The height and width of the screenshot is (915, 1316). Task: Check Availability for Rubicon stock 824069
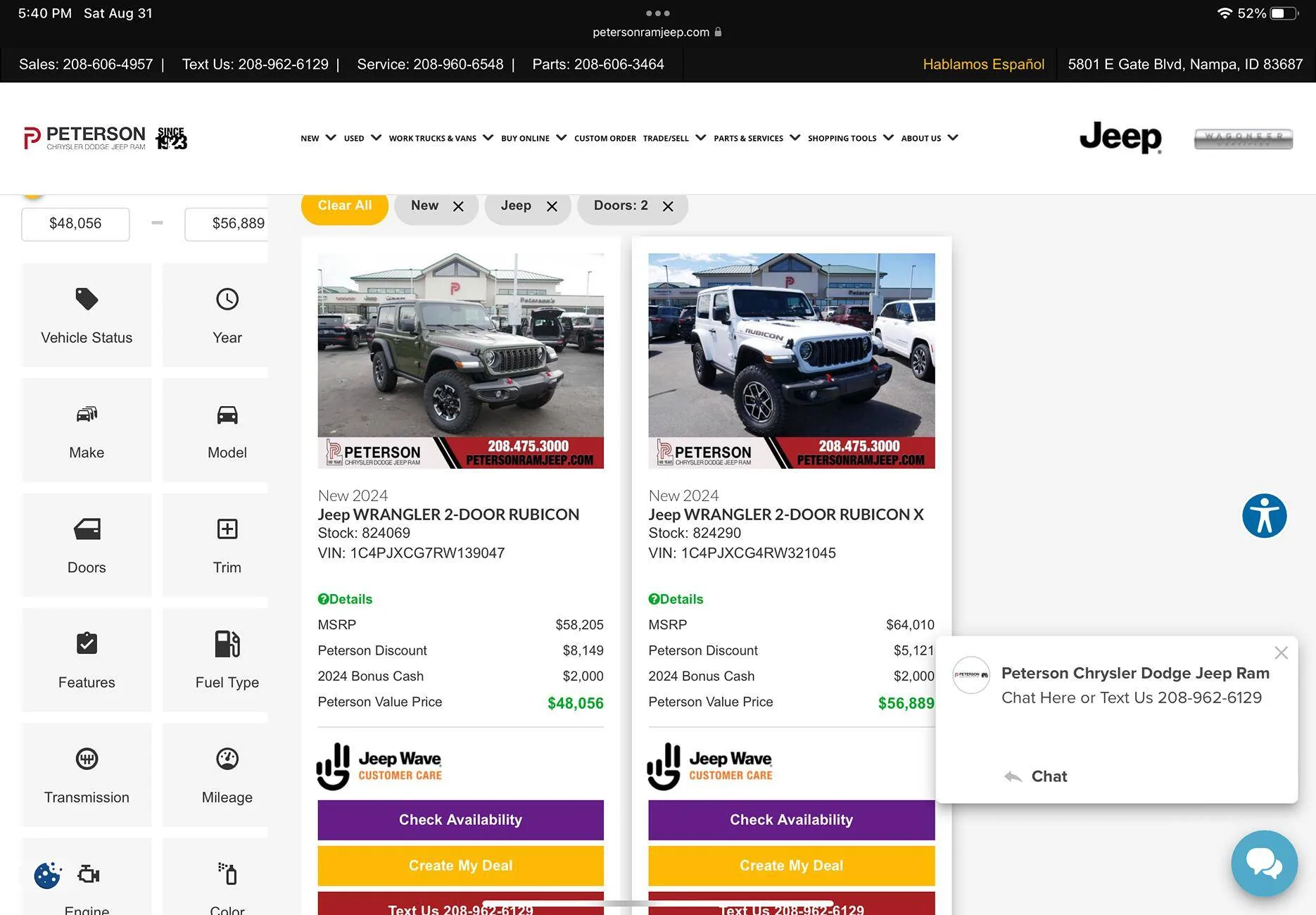point(460,820)
